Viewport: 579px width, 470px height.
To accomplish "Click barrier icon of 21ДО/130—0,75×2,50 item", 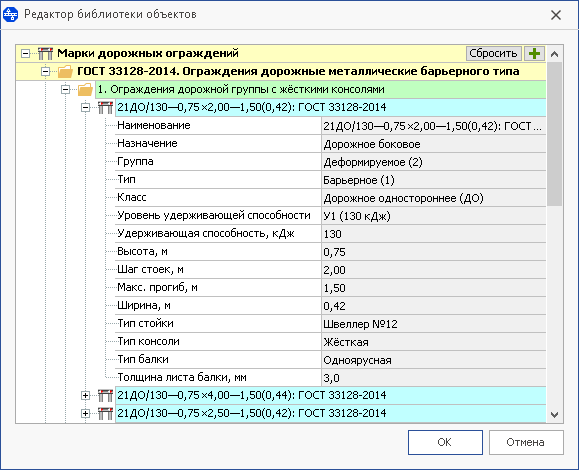I will (x=105, y=414).
